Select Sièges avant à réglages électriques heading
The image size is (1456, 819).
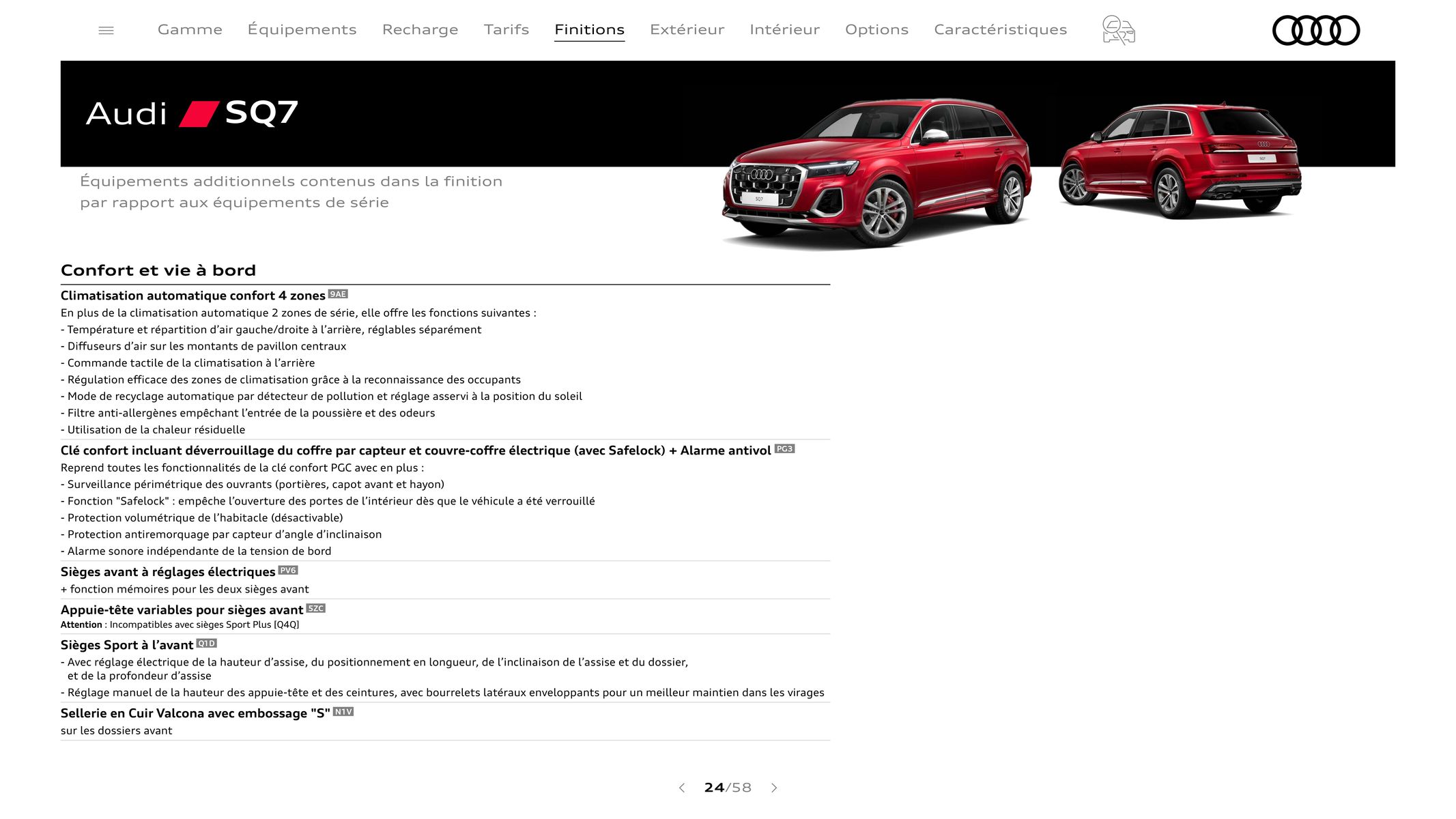(x=168, y=572)
